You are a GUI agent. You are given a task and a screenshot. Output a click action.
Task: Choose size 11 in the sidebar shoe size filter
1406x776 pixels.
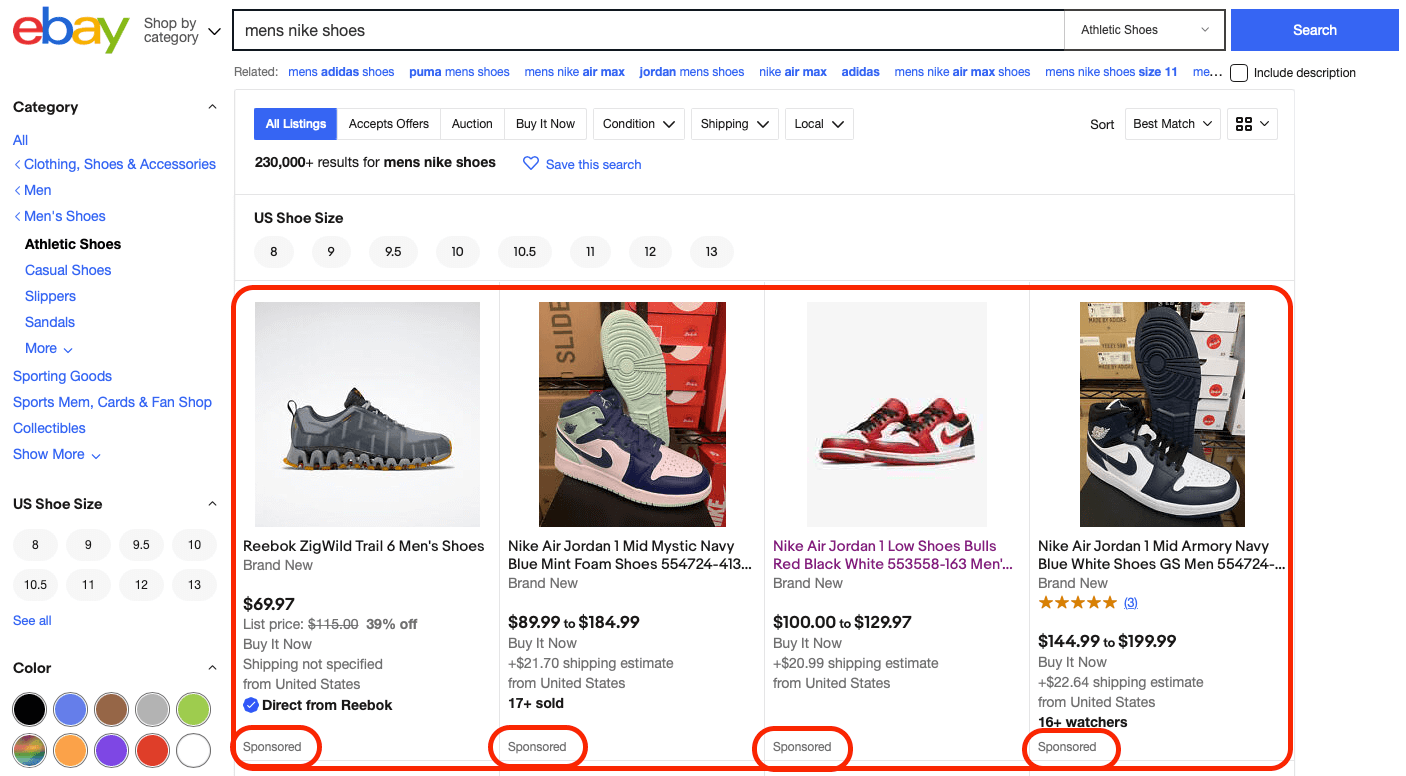[88, 584]
